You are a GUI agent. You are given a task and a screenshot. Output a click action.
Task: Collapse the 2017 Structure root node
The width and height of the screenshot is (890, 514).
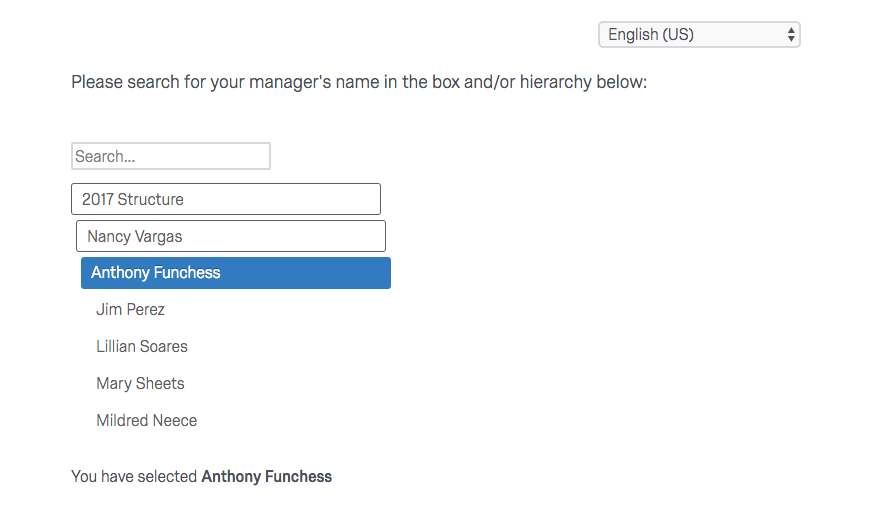[225, 199]
